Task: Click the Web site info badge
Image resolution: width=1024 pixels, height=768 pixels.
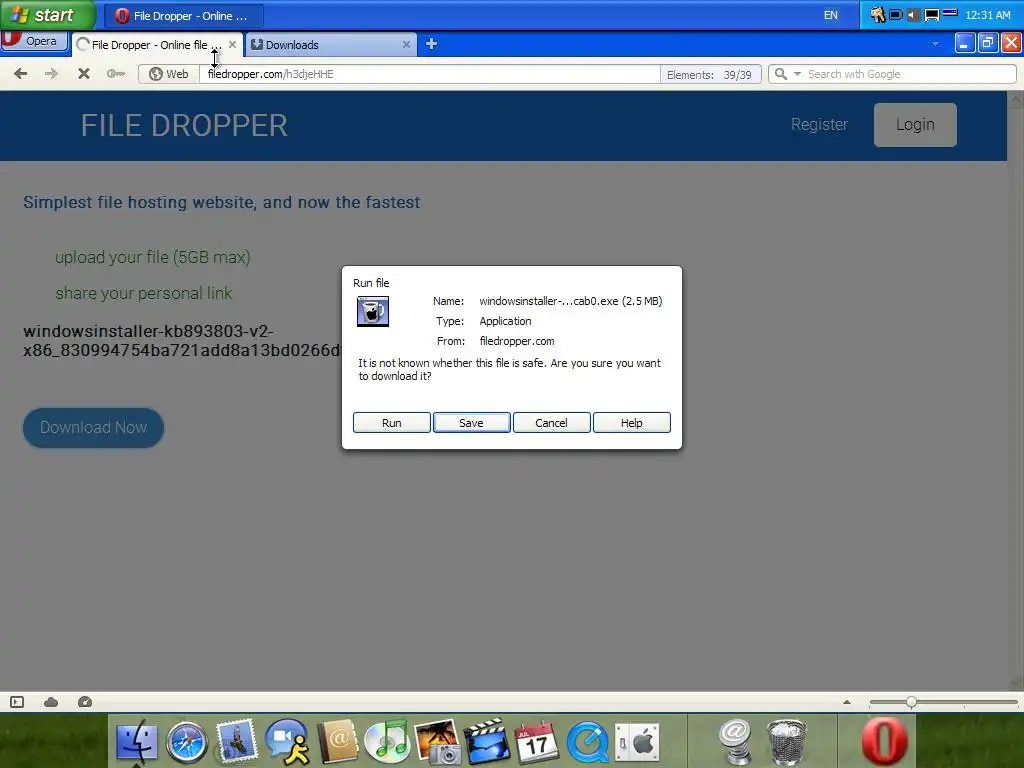Action: pos(168,74)
